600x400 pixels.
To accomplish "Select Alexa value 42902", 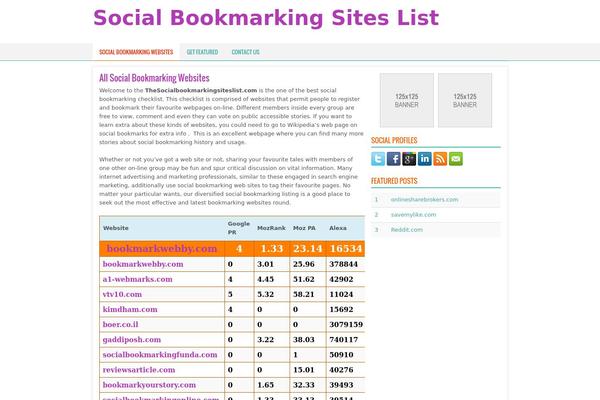I will [341, 279].
